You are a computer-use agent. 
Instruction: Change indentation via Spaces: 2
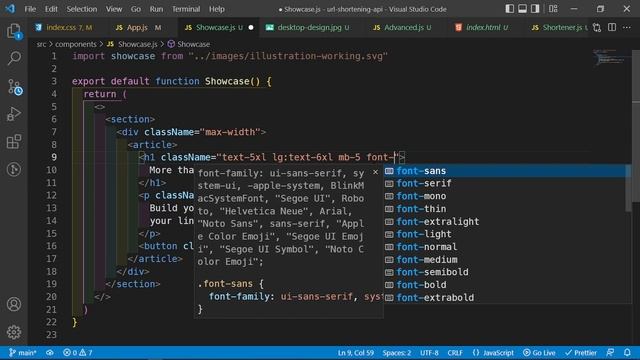click(397, 353)
